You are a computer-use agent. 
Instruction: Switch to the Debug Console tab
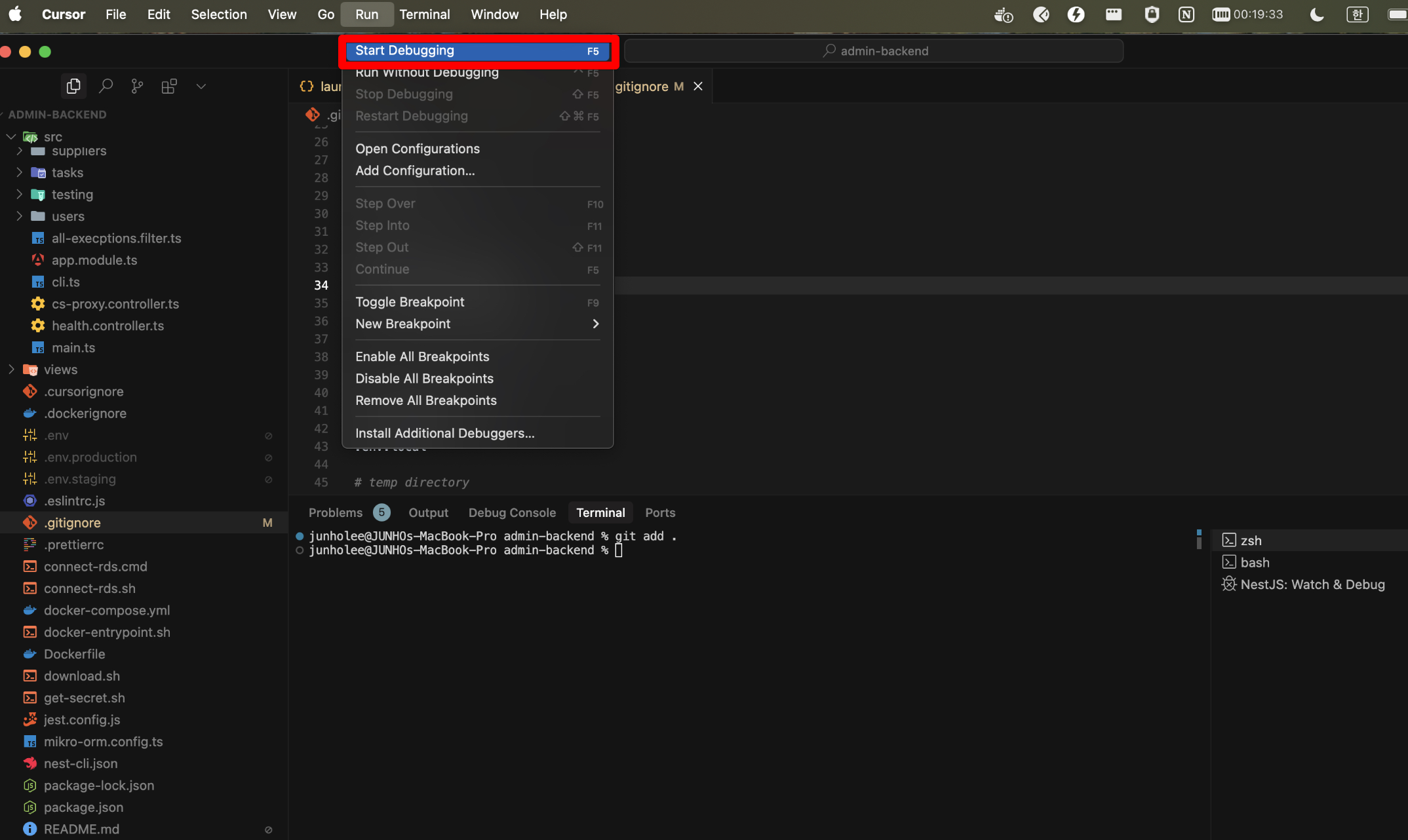point(511,512)
